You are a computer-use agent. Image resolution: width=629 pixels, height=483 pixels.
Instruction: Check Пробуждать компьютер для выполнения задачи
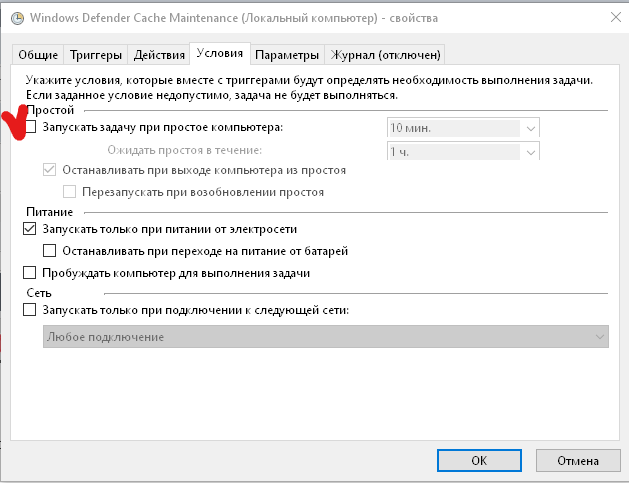coord(30,273)
